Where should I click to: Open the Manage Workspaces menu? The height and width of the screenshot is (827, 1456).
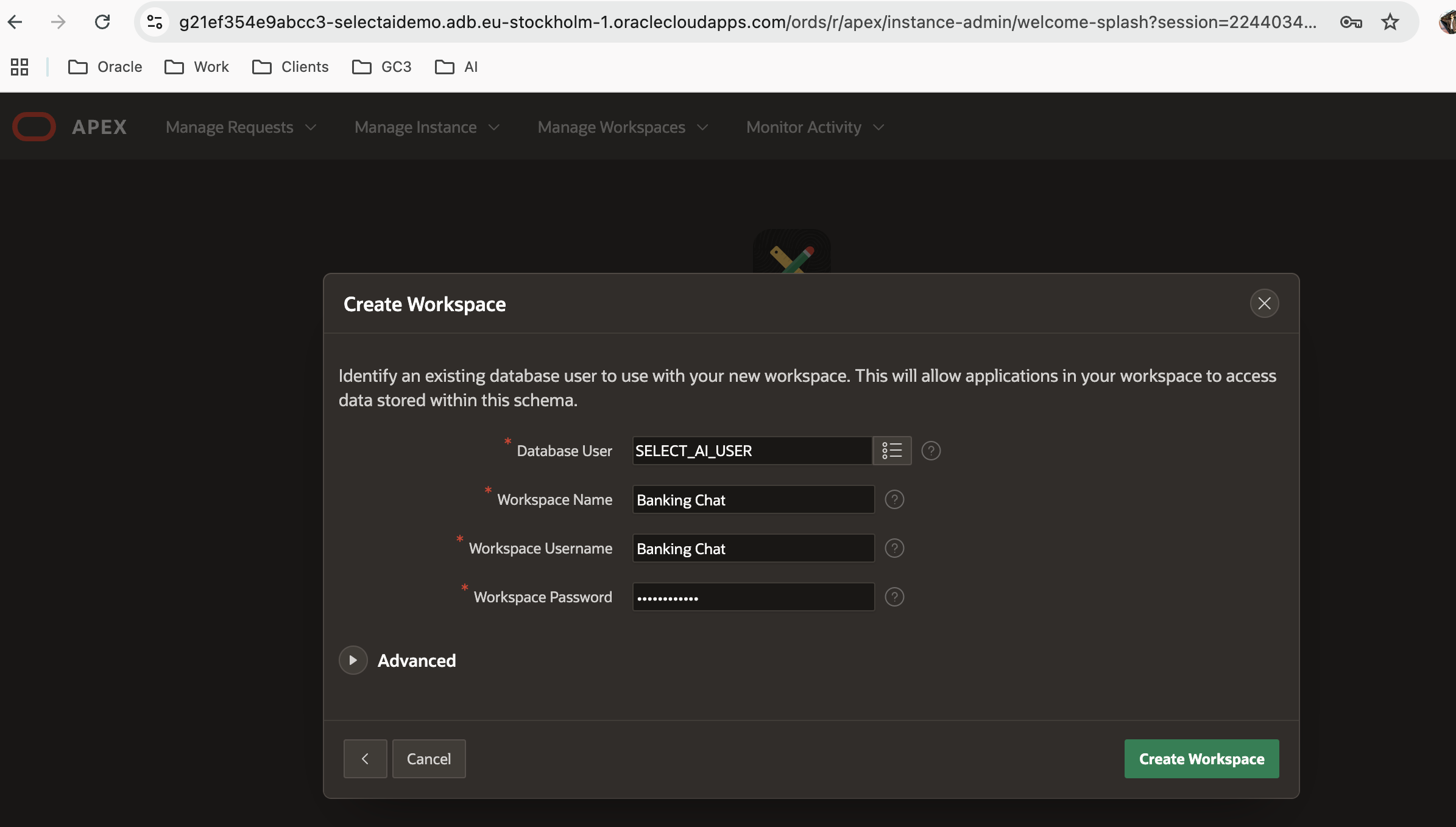tap(623, 127)
